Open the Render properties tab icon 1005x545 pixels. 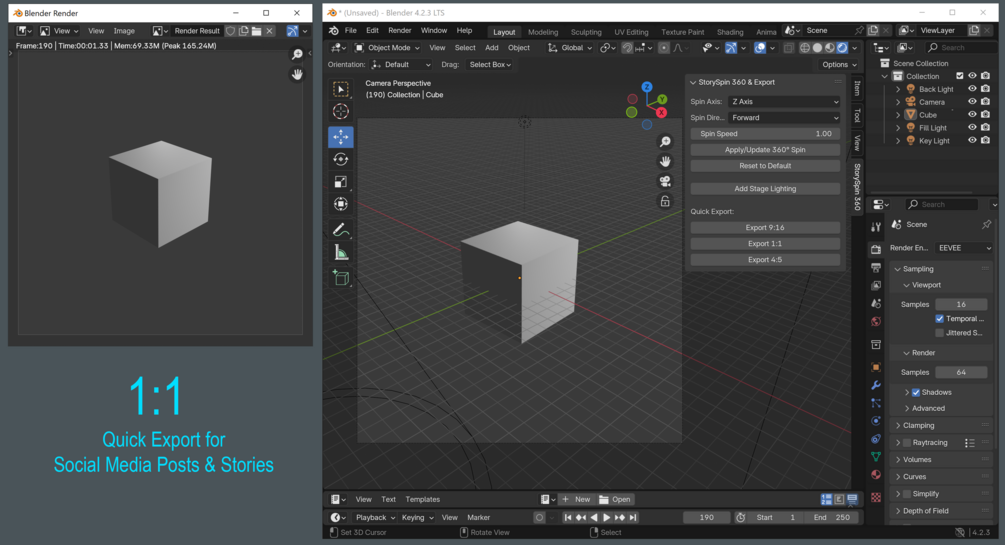tap(876, 249)
